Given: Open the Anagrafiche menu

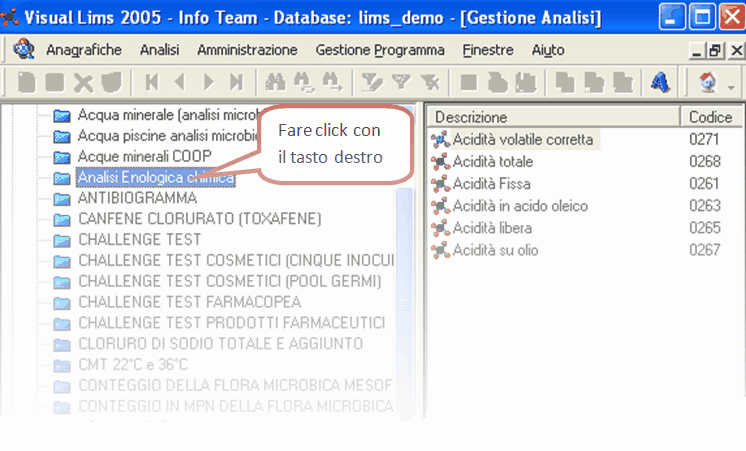Looking at the screenshot, I should (84, 50).
